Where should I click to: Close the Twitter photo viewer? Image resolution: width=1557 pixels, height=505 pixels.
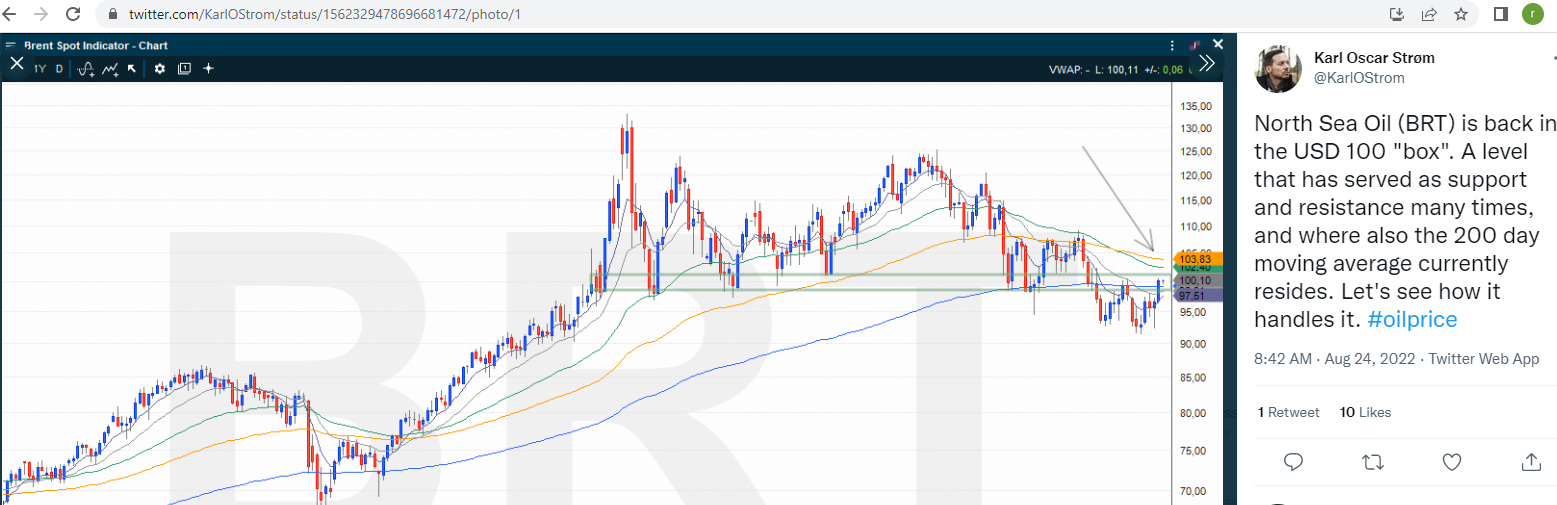(16, 63)
